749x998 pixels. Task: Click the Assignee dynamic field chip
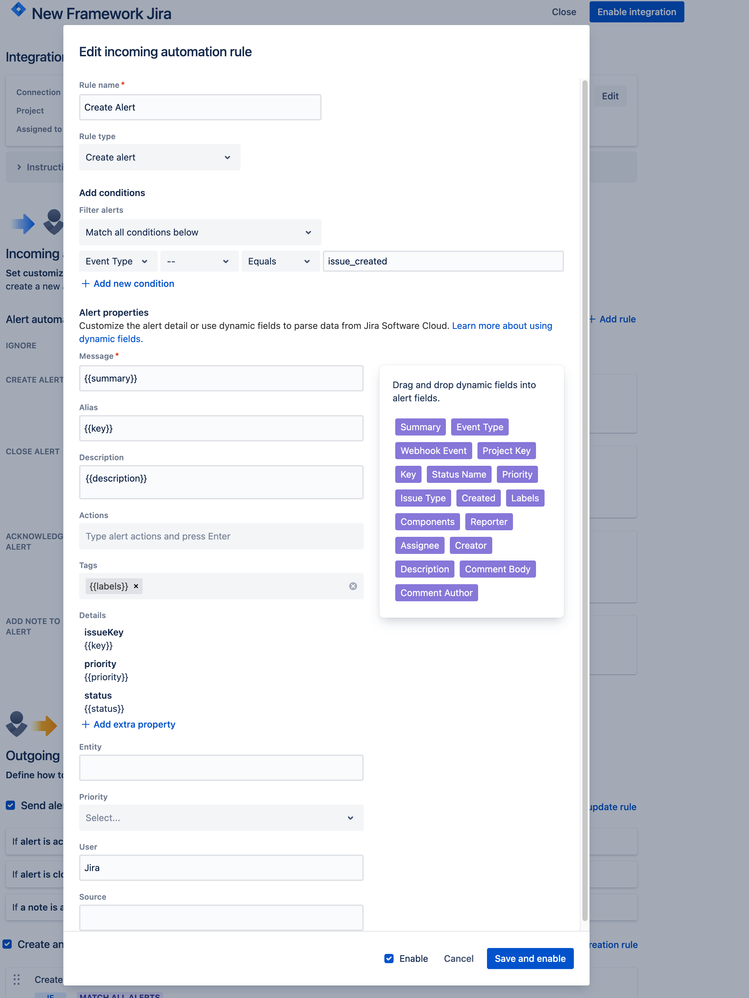coord(419,545)
